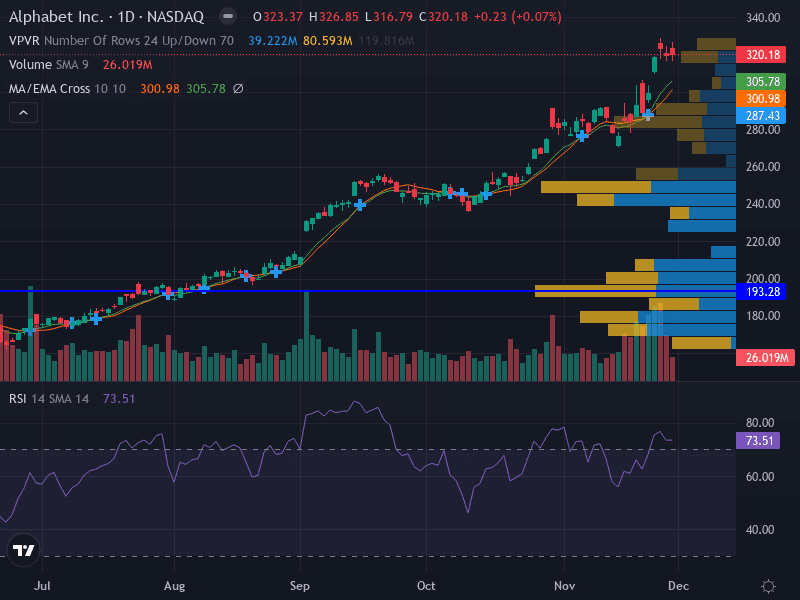
Task: Click the change +0.23 (+0.07%) value
Action: click(x=517, y=17)
